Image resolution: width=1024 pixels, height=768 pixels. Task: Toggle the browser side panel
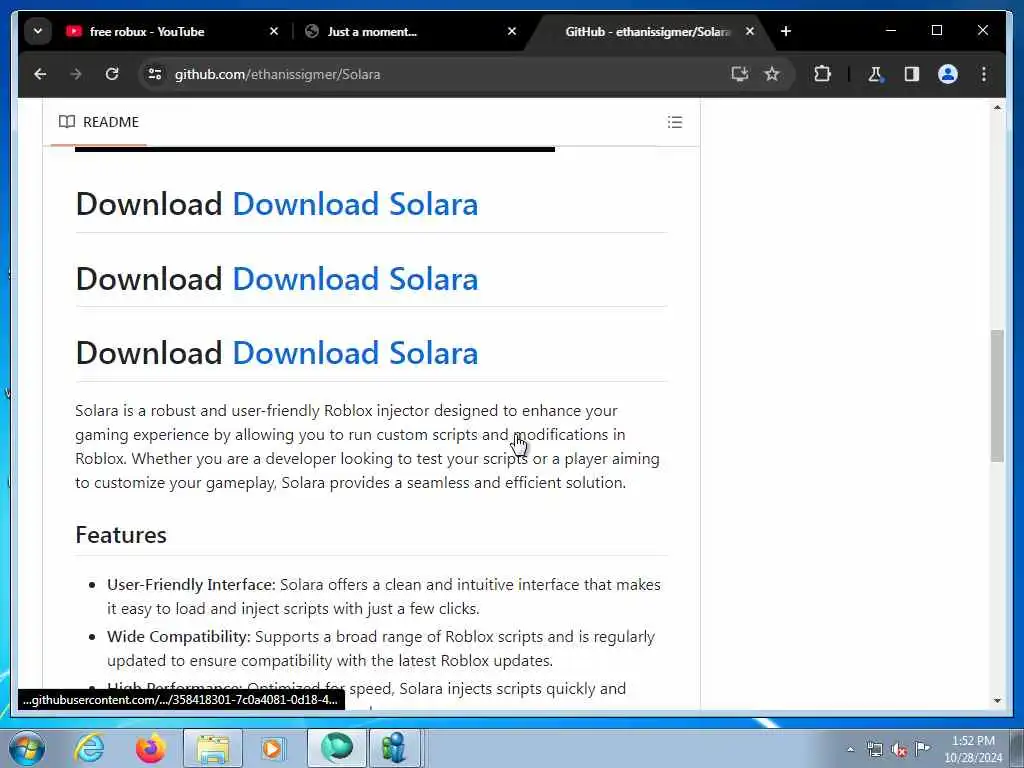click(x=912, y=74)
